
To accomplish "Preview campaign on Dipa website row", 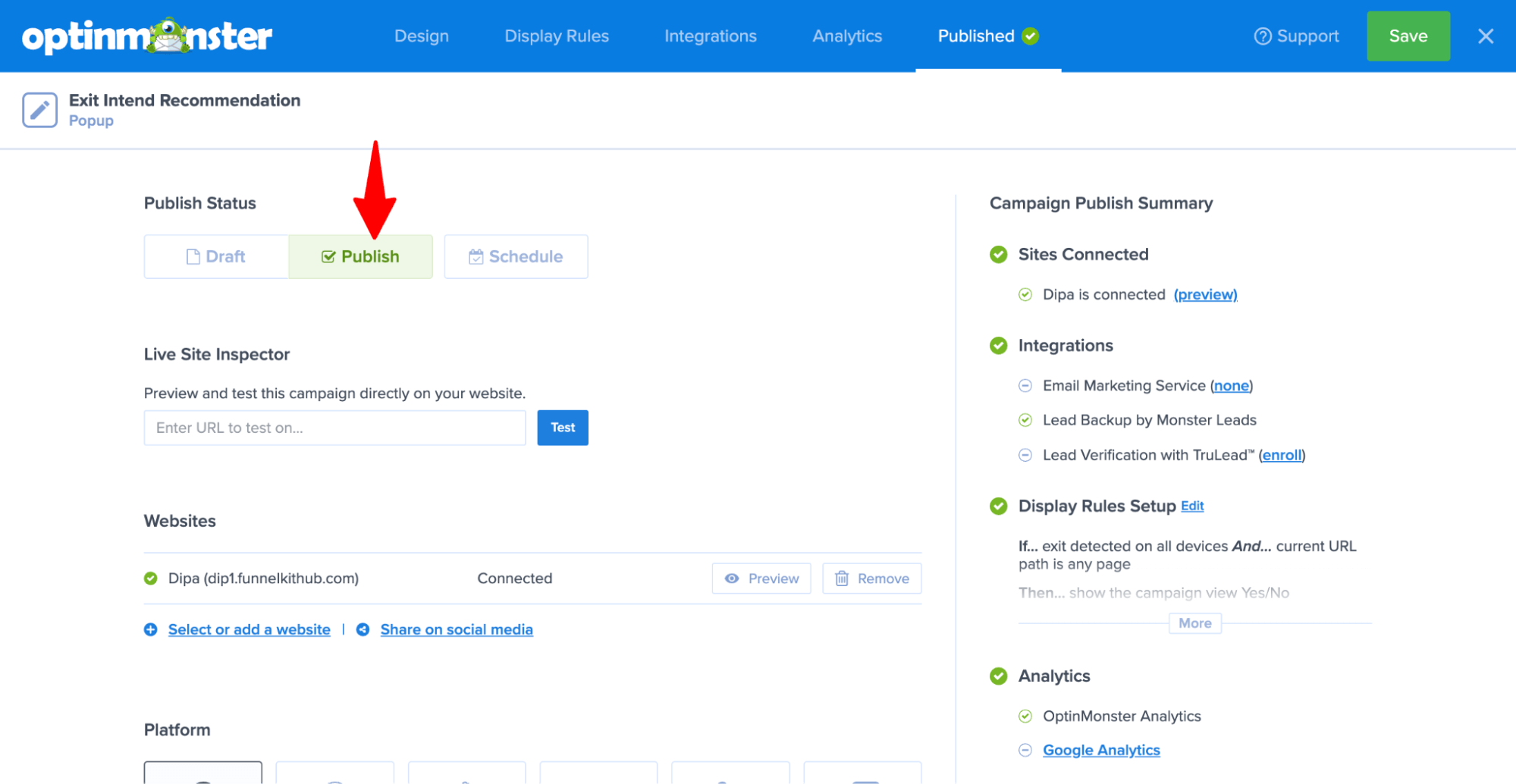I will pos(761,579).
